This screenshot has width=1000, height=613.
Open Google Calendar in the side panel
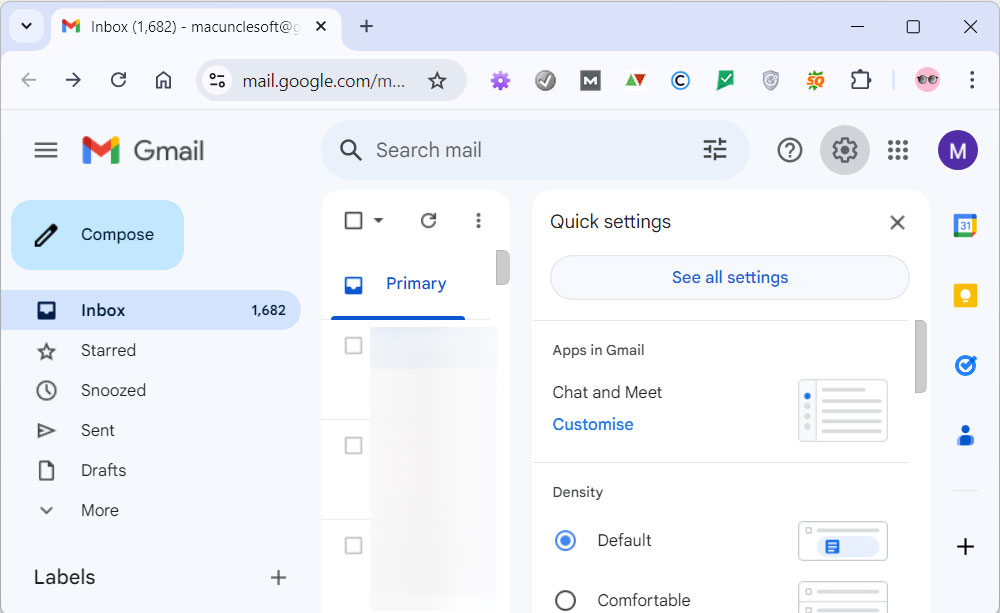(x=963, y=226)
